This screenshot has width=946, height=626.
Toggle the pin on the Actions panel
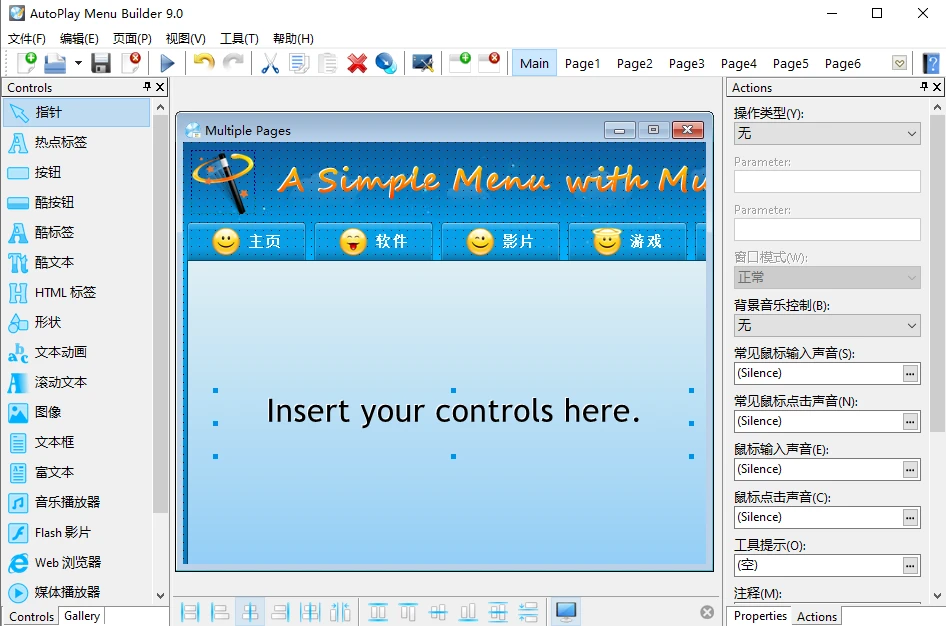[x=925, y=87]
